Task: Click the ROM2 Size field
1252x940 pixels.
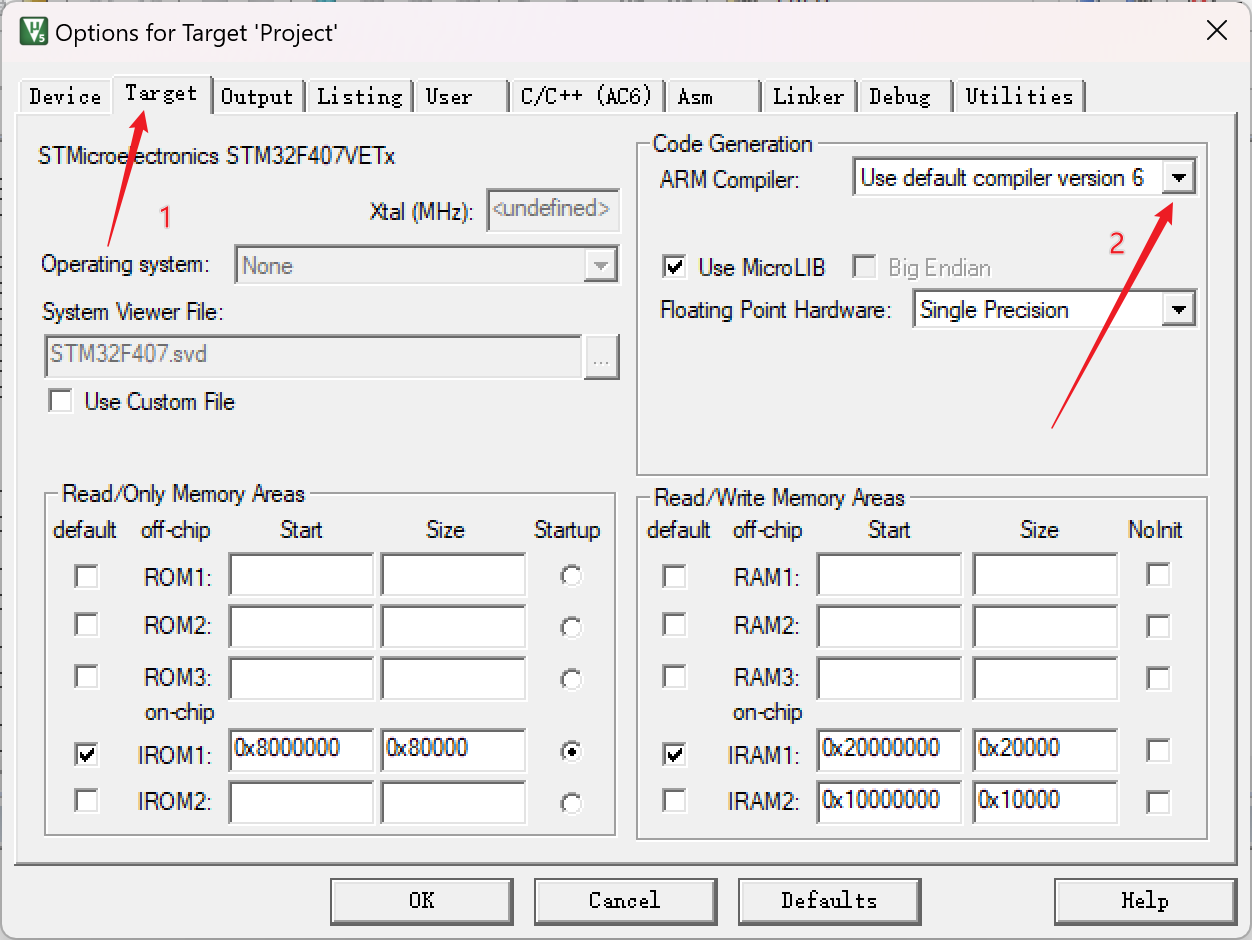Action: (x=453, y=627)
